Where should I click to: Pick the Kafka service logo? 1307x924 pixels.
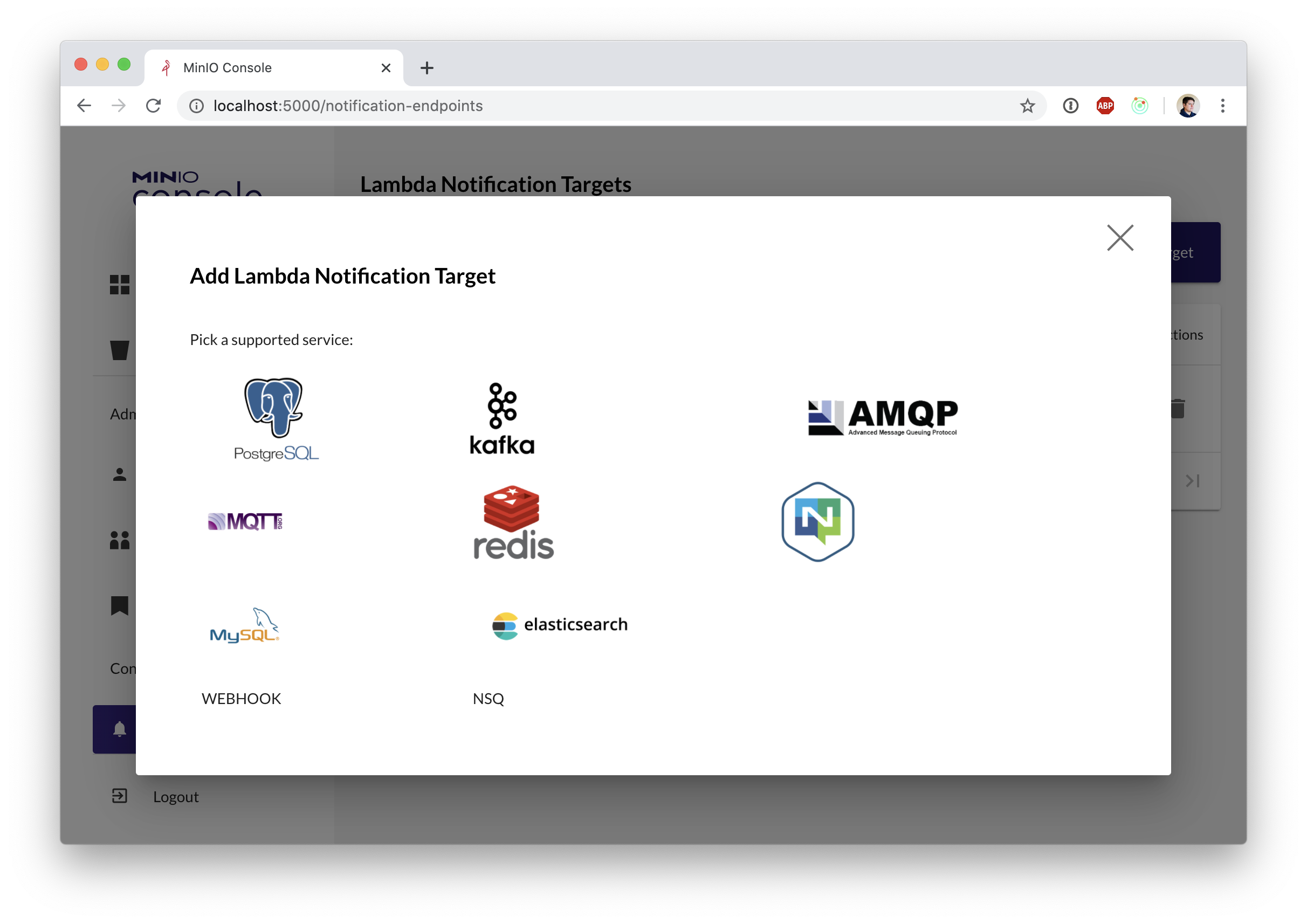502,419
